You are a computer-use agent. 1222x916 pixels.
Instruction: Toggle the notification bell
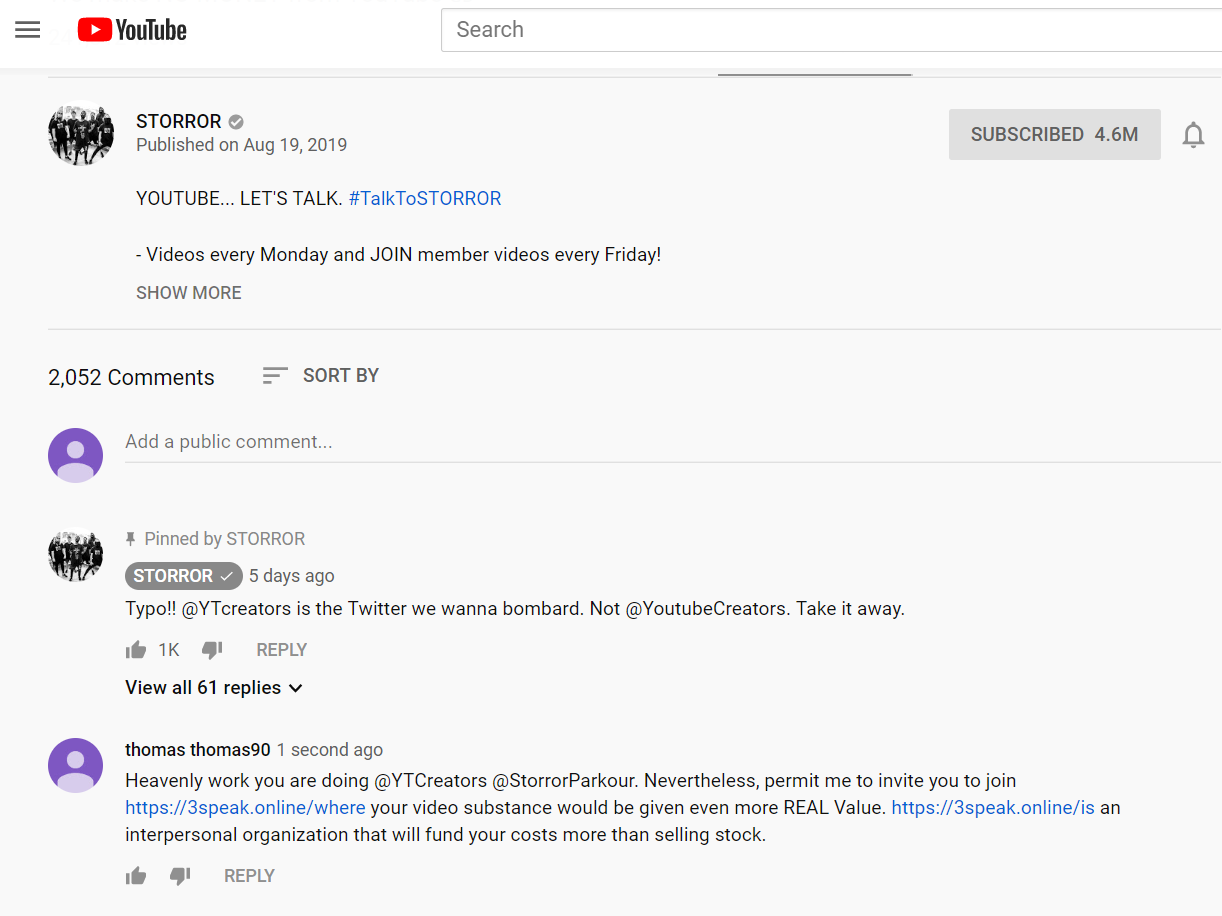click(1193, 135)
